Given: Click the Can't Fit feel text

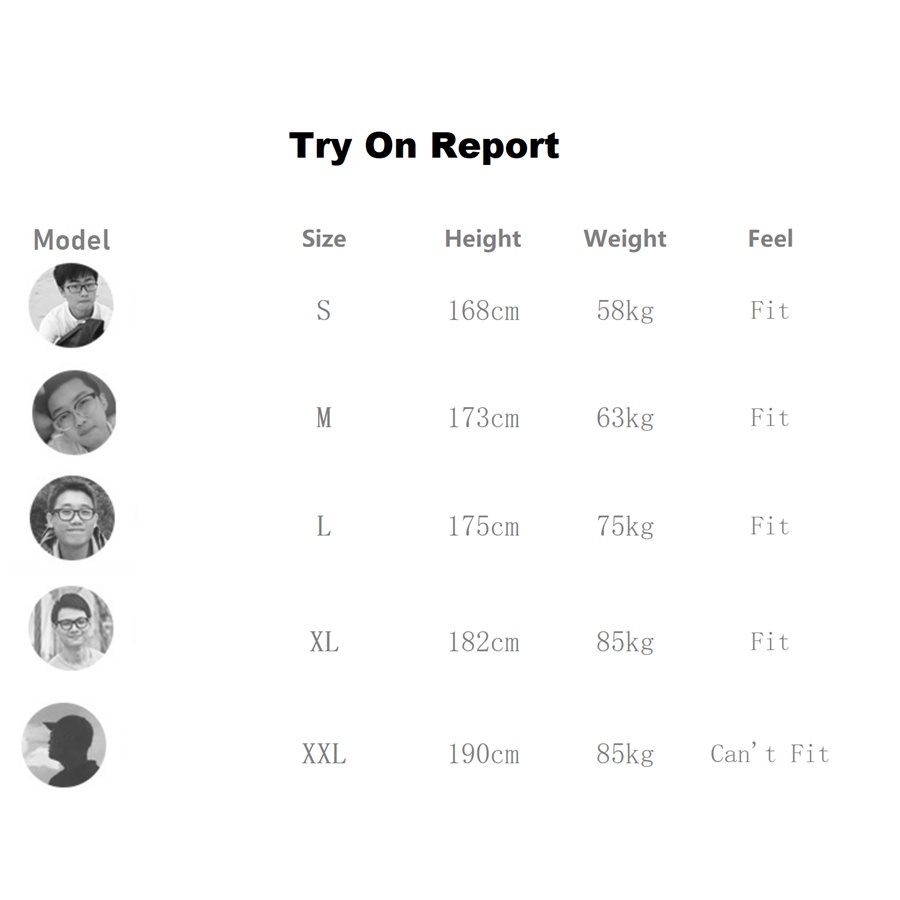Looking at the screenshot, I should tap(770, 754).
